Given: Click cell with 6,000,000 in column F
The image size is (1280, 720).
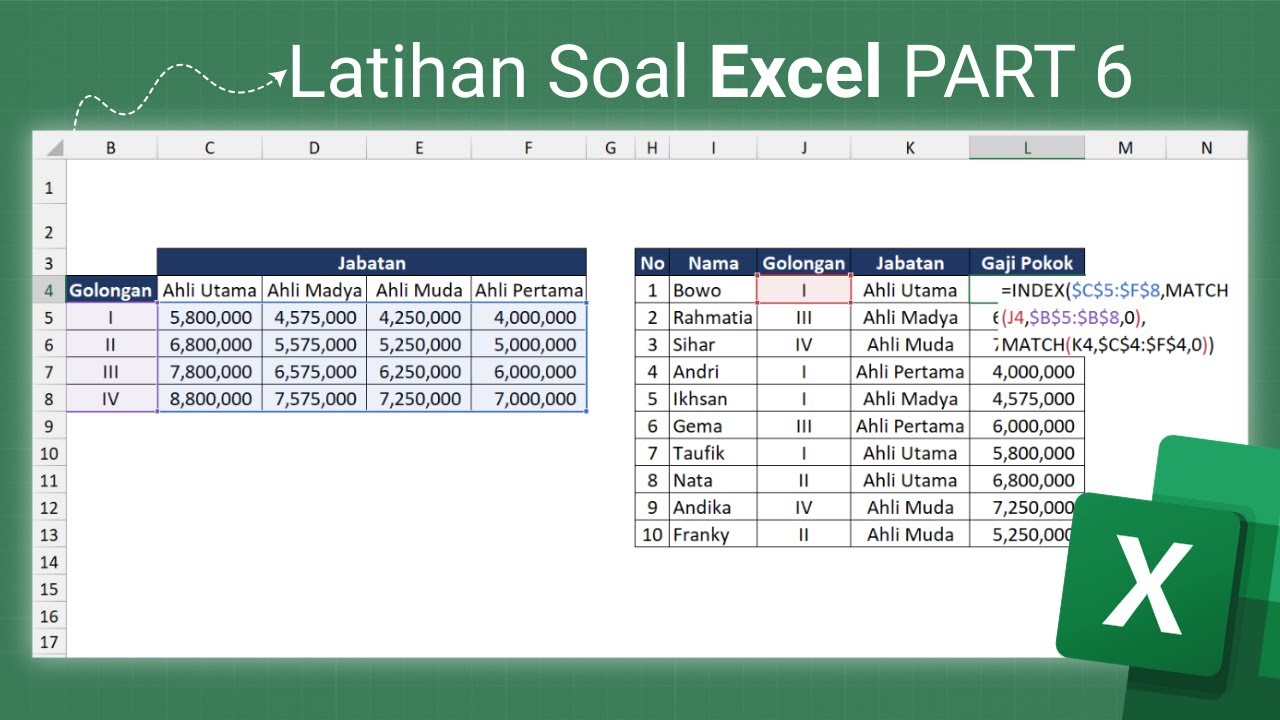Looking at the screenshot, I should click(529, 372).
